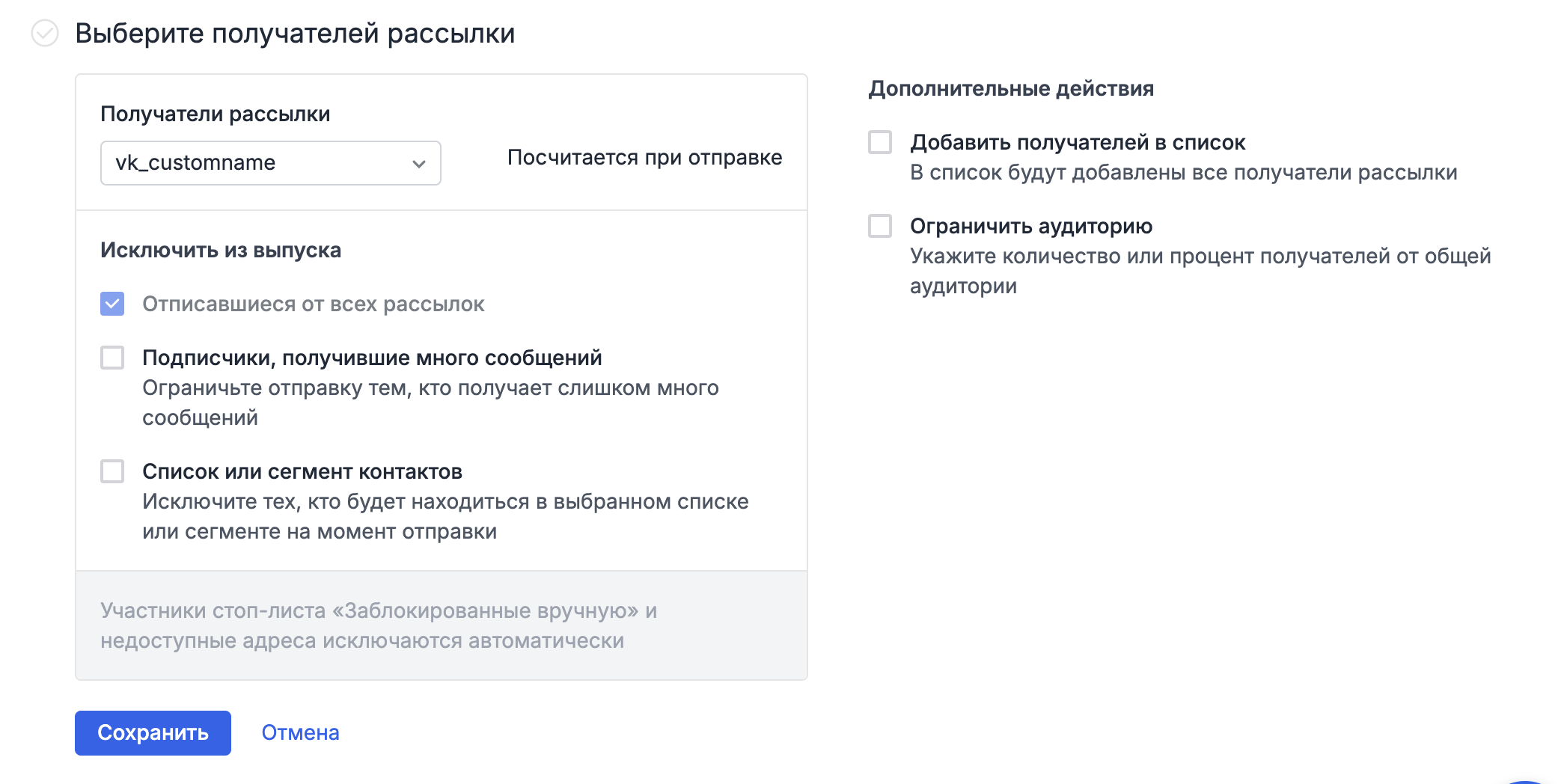This screenshot has width=1567, height=784.
Task: Open the vk_customname recipients dropdown
Action: pyautogui.click(x=269, y=163)
